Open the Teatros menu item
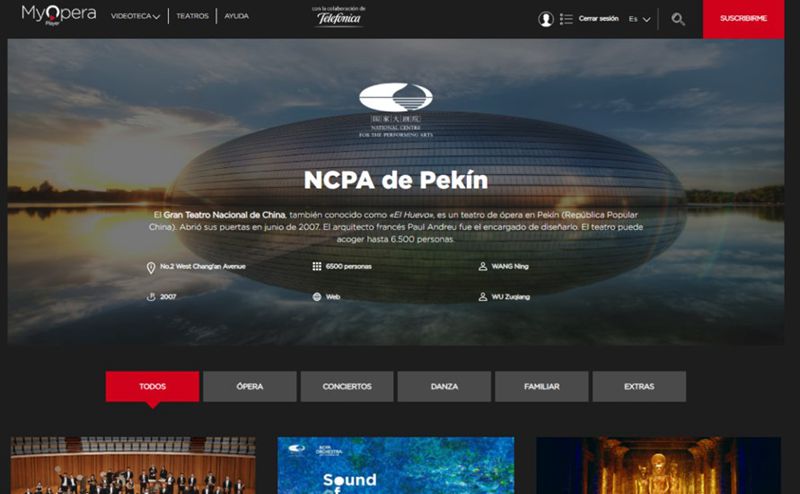 (192, 16)
